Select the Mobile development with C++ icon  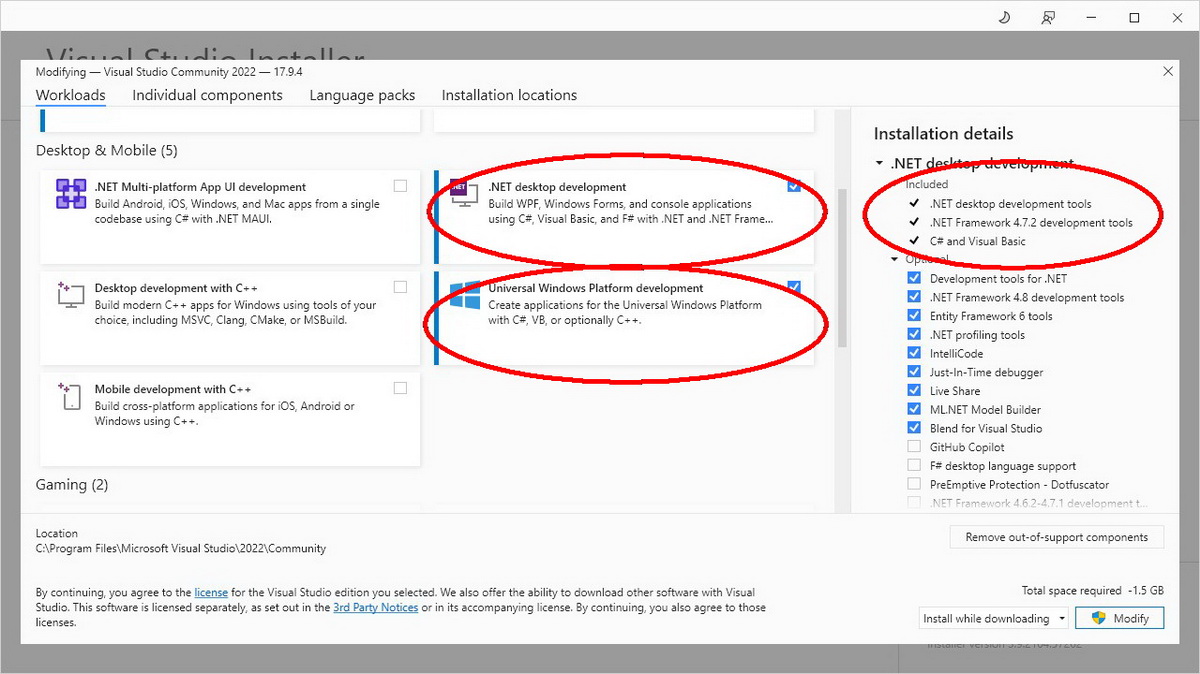pyautogui.click(x=70, y=397)
